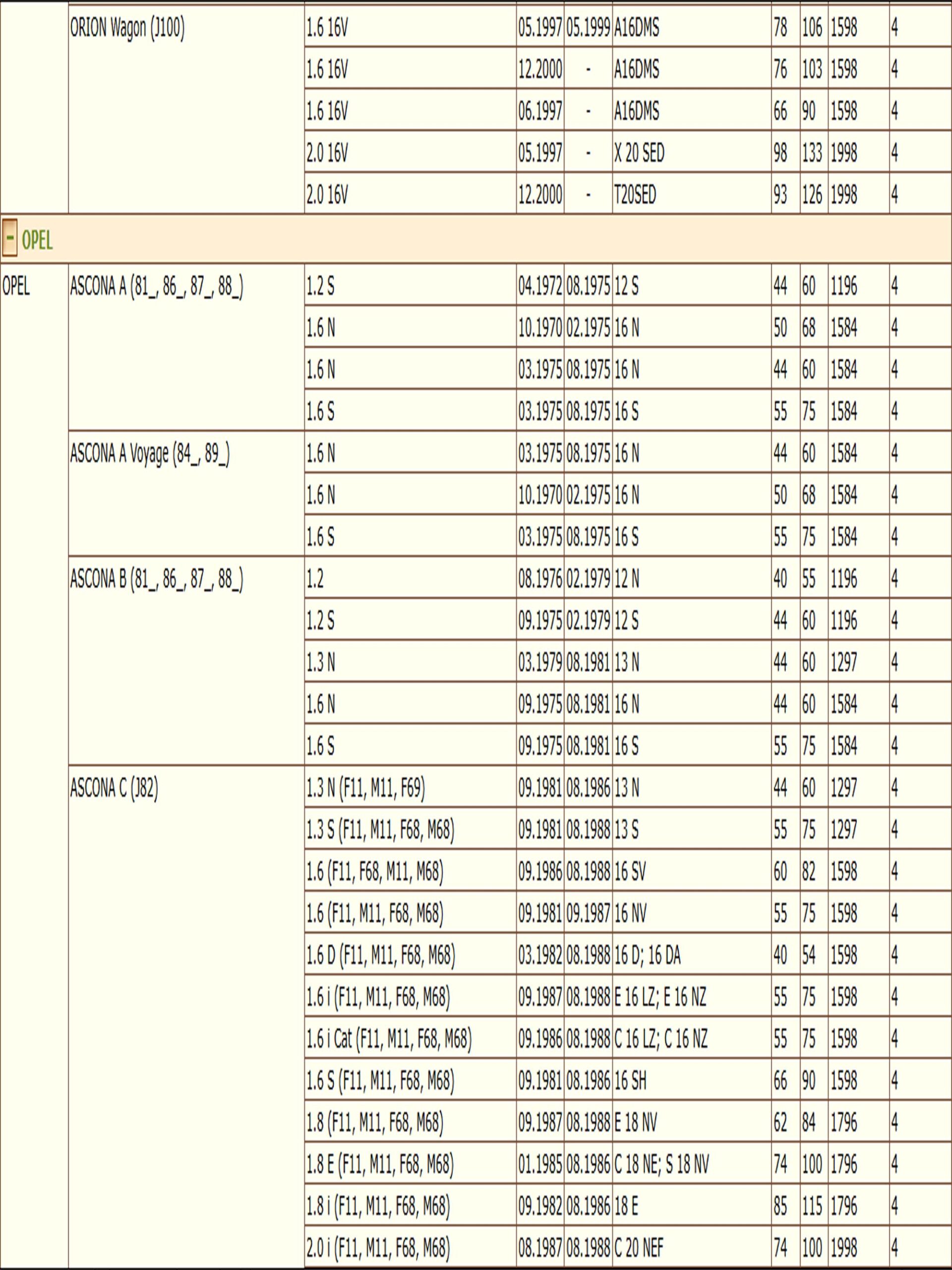Select the 16 D; 16 DA engine cell
952x1270 pixels.
coord(647,955)
